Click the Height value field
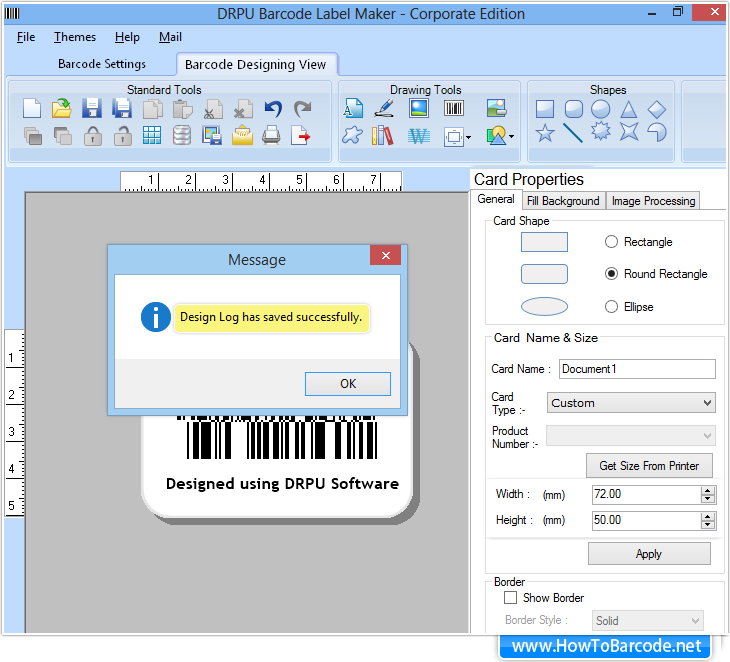Image resolution: width=730 pixels, height=662 pixels. tap(647, 520)
